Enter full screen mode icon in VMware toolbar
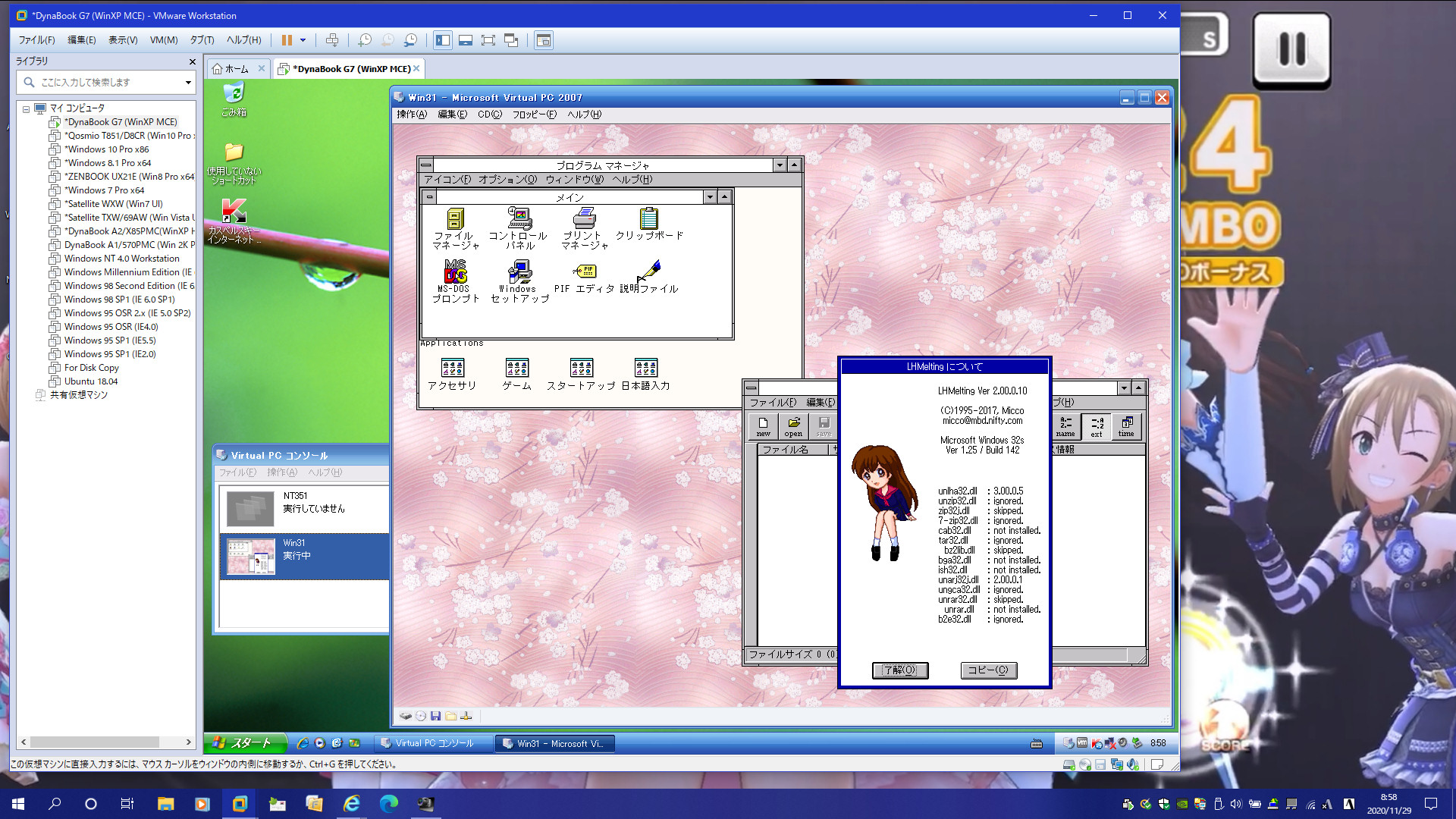1456x819 pixels. (x=488, y=40)
